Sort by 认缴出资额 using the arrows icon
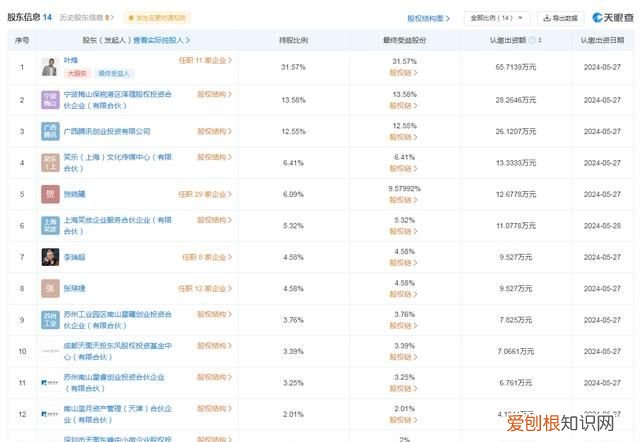Screen dimensions: 640x442 pos(540,40)
